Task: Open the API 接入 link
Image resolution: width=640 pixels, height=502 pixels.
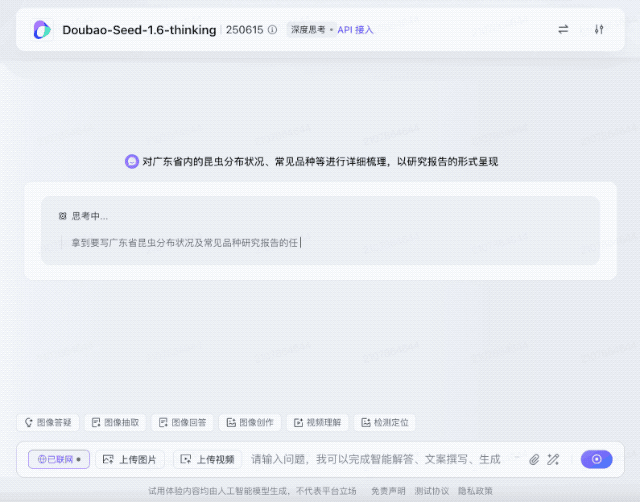Action: tap(355, 30)
